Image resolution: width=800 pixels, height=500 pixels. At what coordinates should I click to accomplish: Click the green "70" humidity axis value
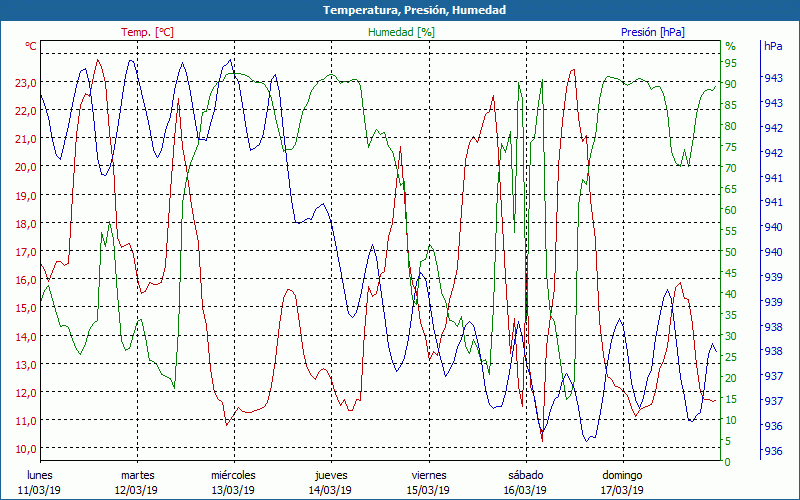coord(731,167)
